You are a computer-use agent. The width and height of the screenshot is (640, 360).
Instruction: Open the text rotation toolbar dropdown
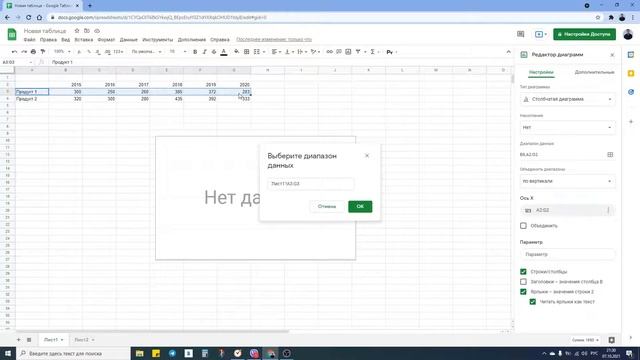[315, 52]
